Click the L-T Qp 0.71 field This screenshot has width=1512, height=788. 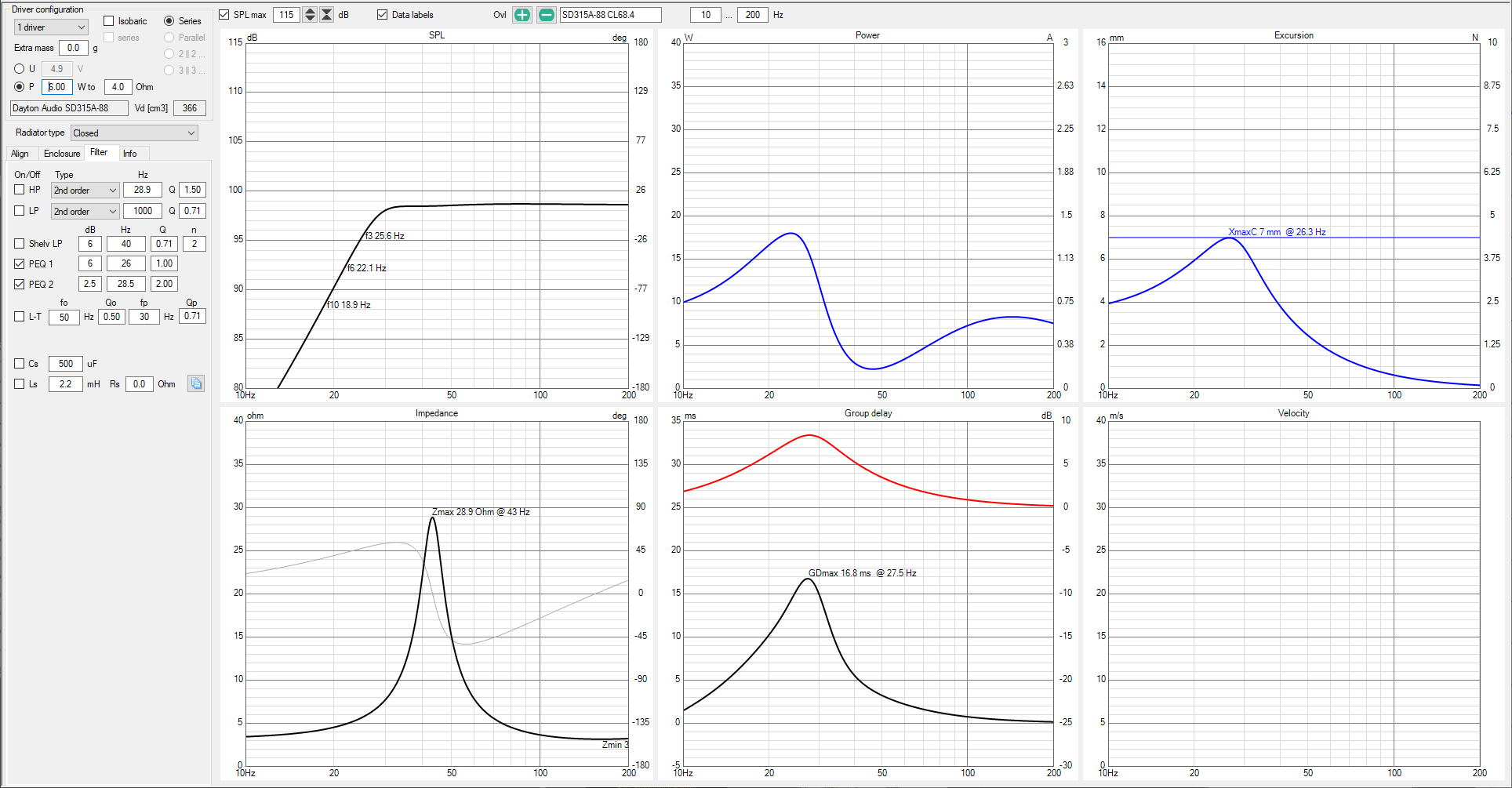(x=193, y=316)
